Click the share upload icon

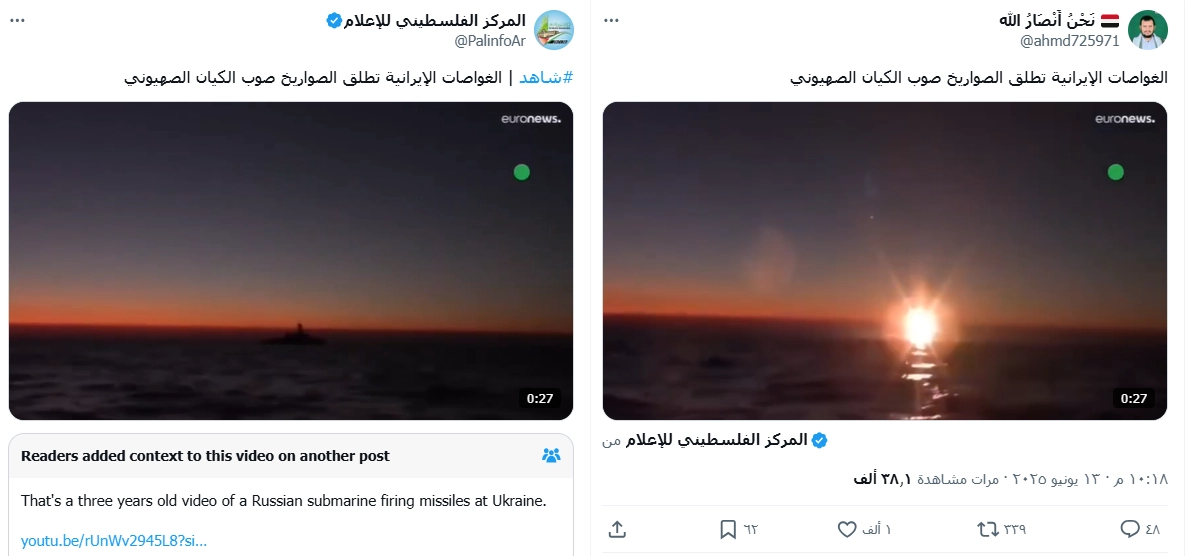pyautogui.click(x=617, y=529)
